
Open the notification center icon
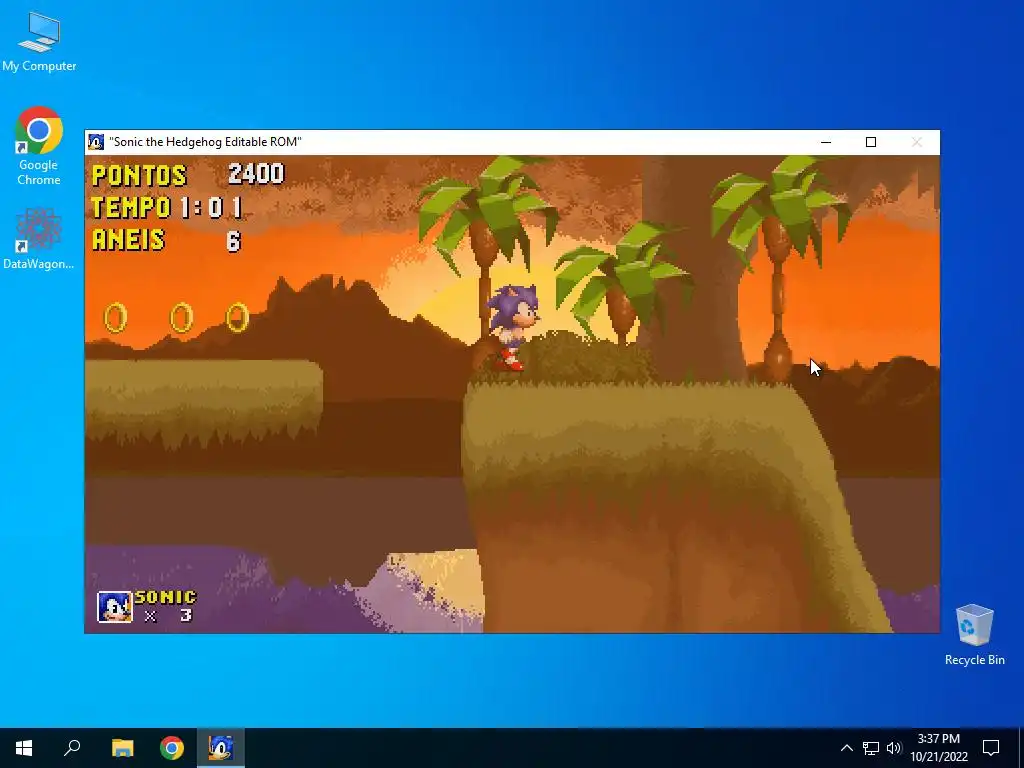coord(991,748)
